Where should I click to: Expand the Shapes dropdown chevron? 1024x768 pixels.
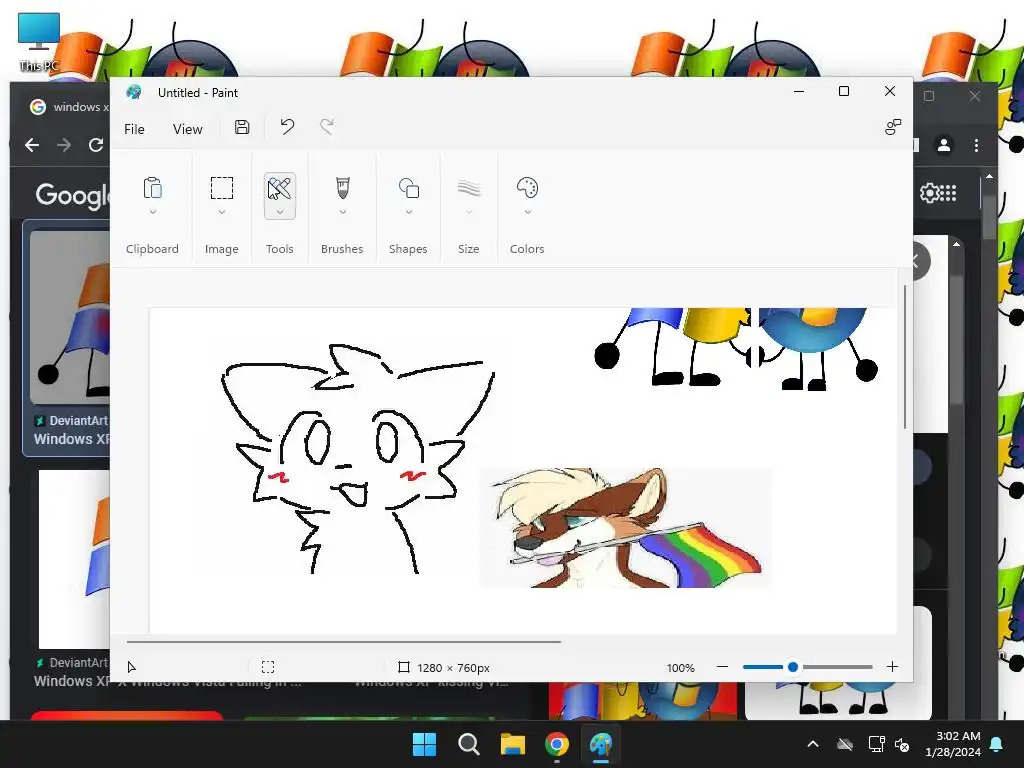pos(409,212)
